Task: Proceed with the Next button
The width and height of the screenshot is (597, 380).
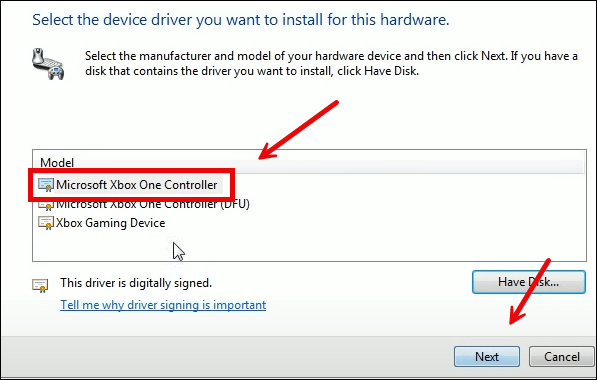Action: pos(487,357)
